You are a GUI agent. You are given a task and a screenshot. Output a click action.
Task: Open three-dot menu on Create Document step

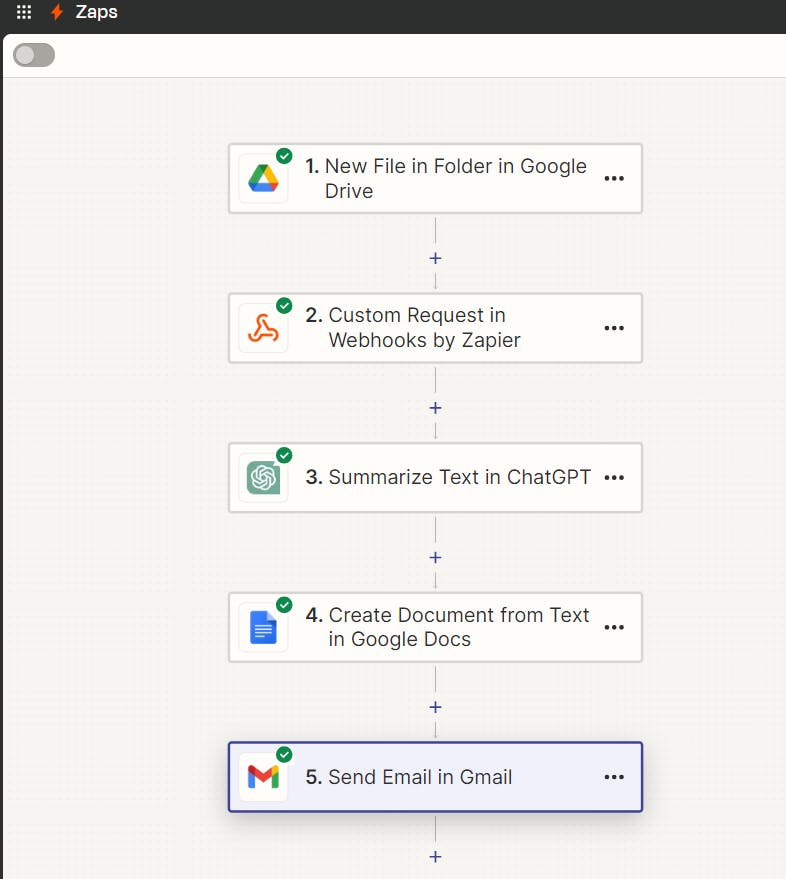(x=614, y=627)
